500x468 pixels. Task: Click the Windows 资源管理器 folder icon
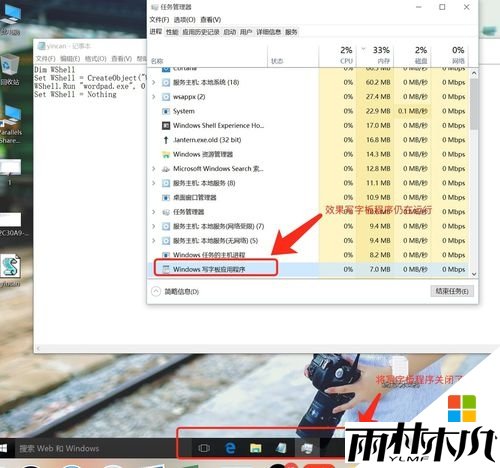click(166, 154)
